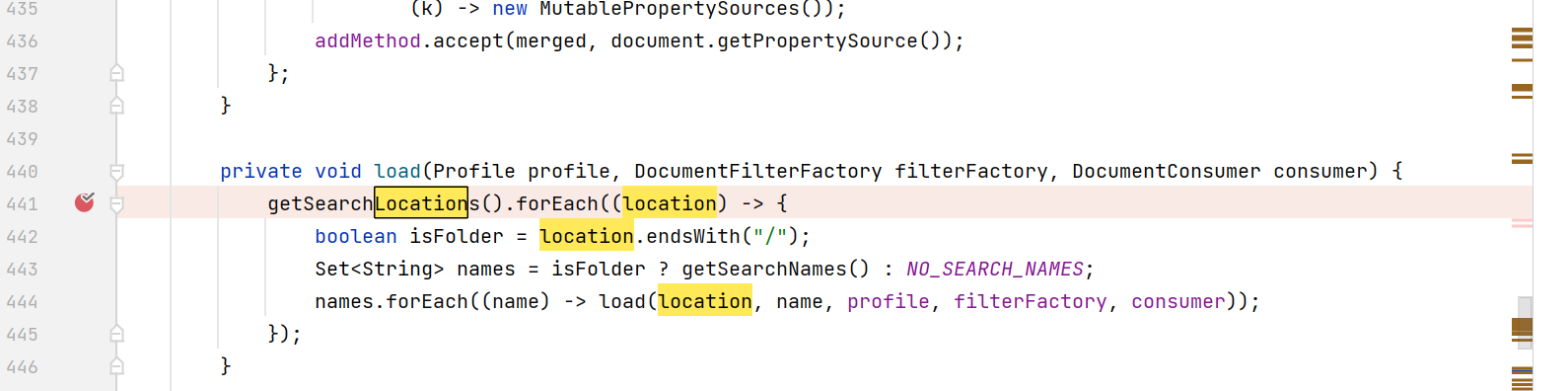Click line number 436 in gutter
Screen dimensions: 1568x391
(x=22, y=41)
